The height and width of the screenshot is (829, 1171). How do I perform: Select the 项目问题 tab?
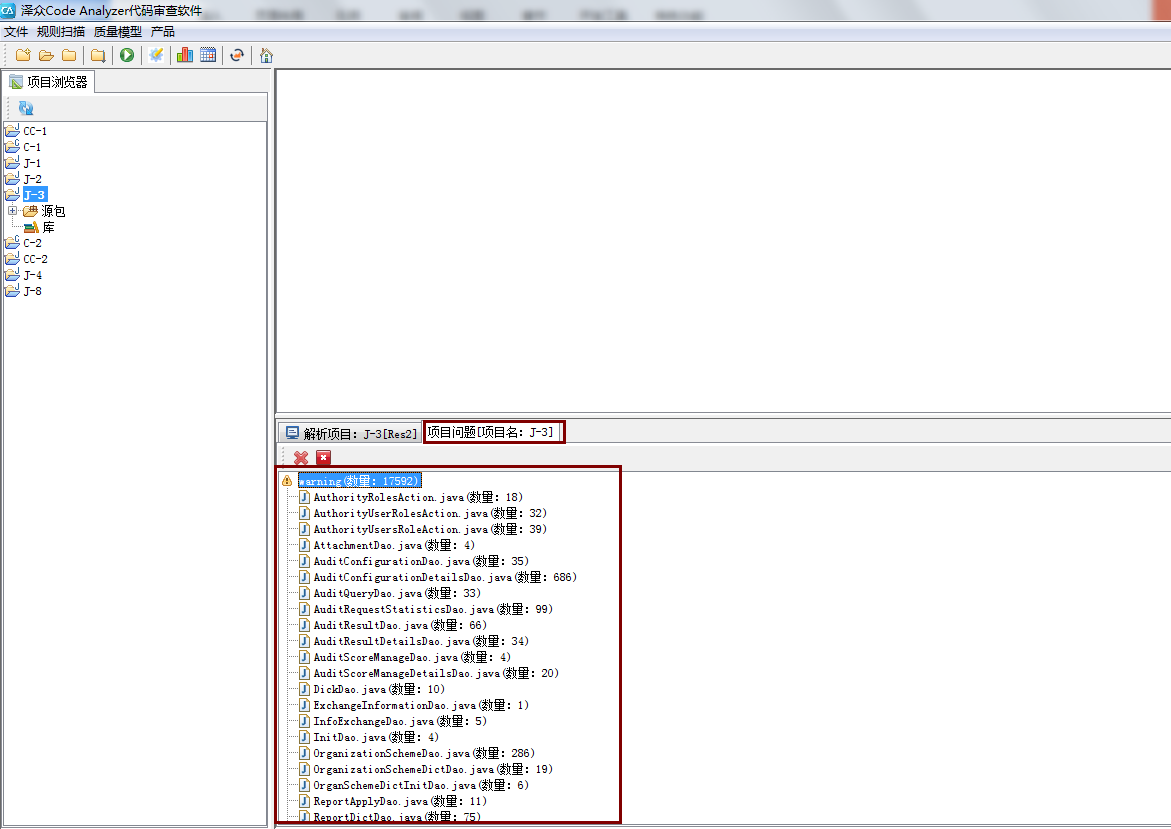(493, 432)
